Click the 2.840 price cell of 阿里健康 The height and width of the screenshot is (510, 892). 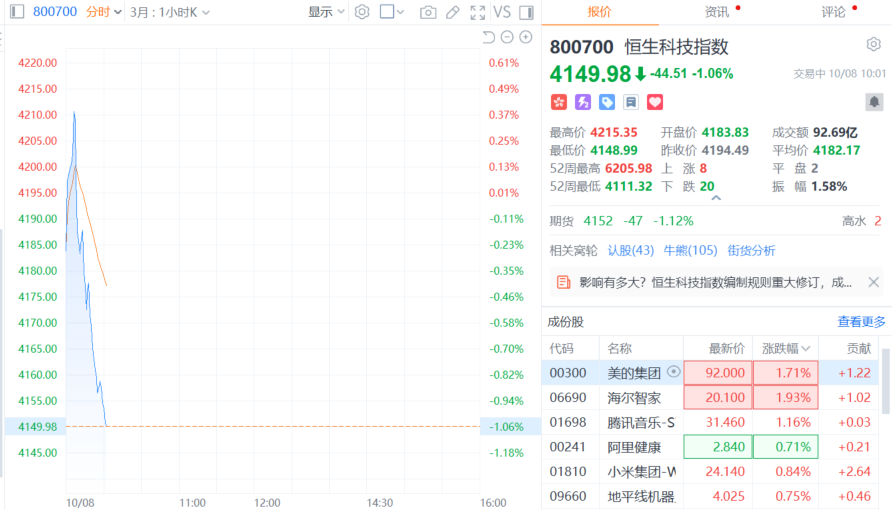(718, 447)
